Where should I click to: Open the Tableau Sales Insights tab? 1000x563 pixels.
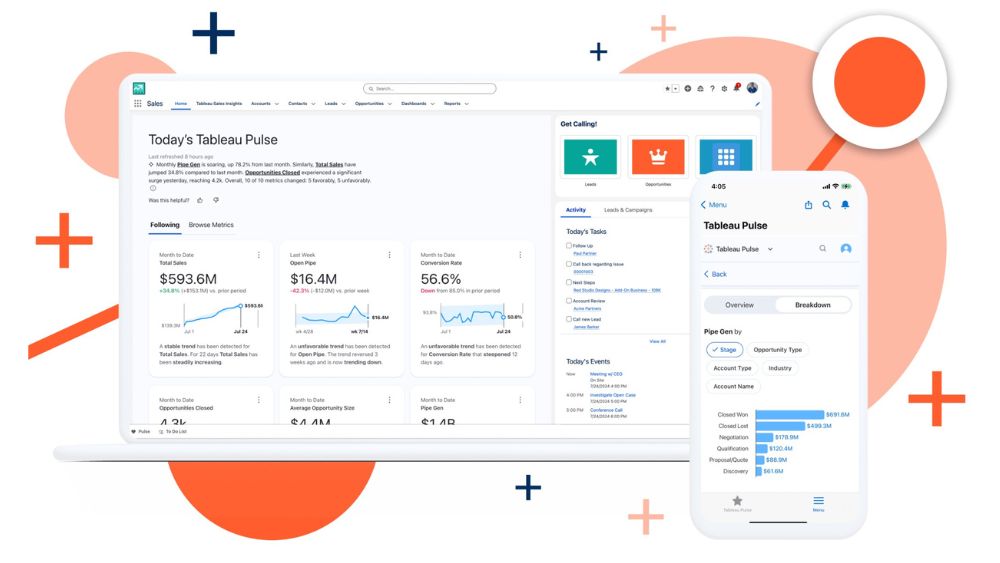(219, 103)
